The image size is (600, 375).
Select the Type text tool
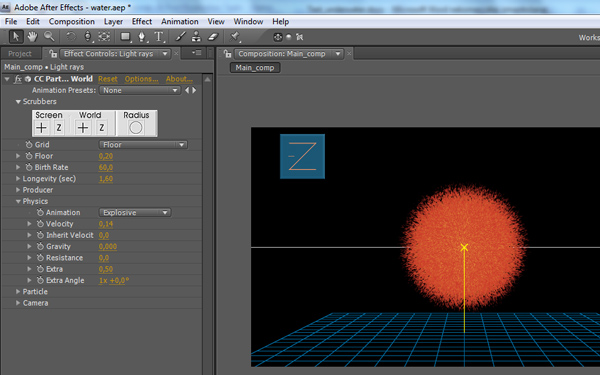pos(159,37)
